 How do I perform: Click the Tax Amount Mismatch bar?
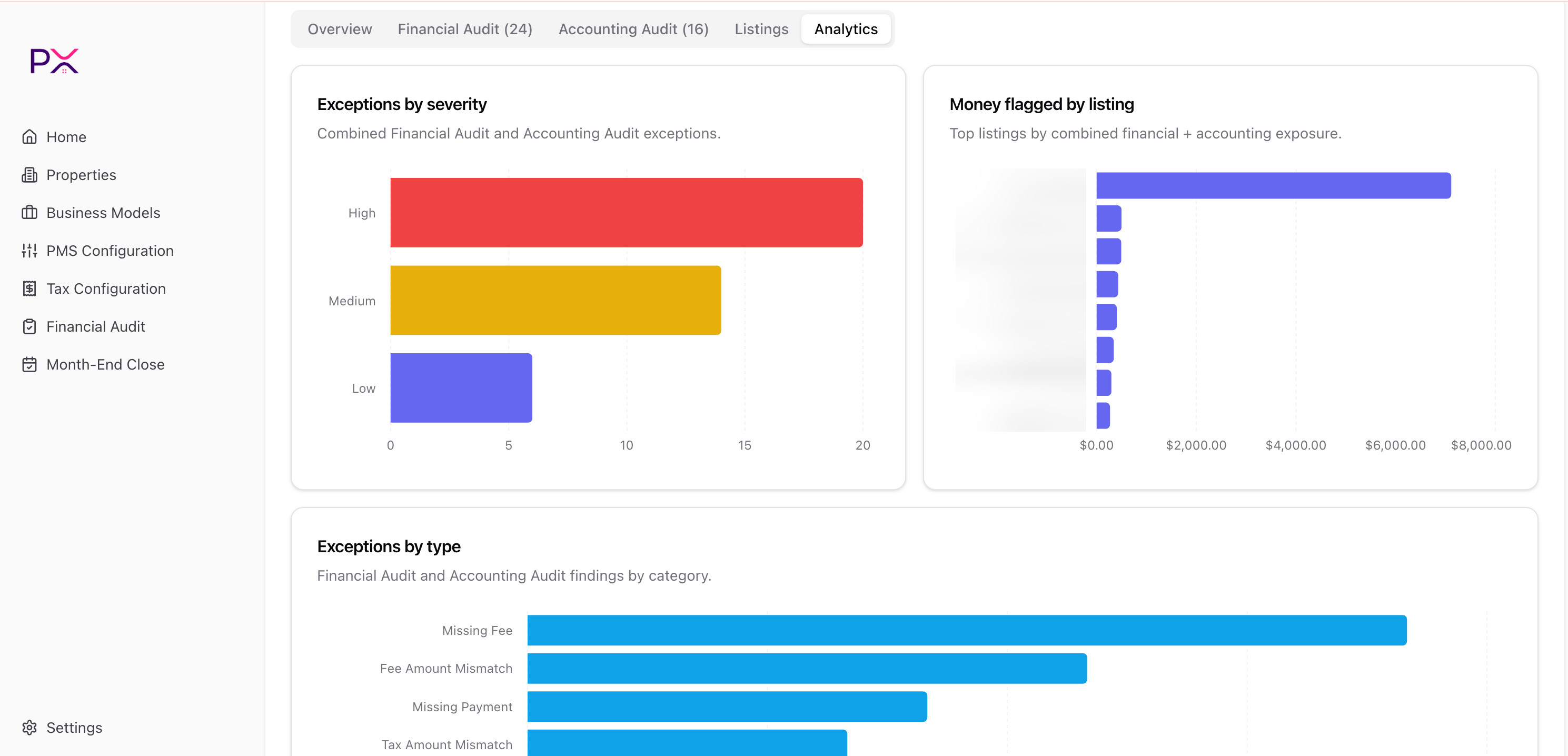[687, 743]
